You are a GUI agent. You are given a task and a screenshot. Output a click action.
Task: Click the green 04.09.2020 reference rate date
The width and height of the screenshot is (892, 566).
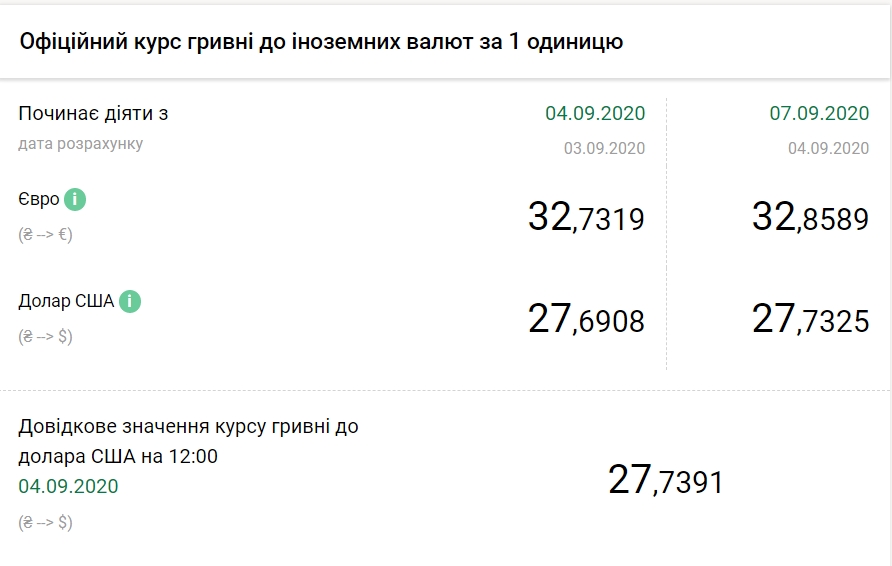[x=68, y=487]
